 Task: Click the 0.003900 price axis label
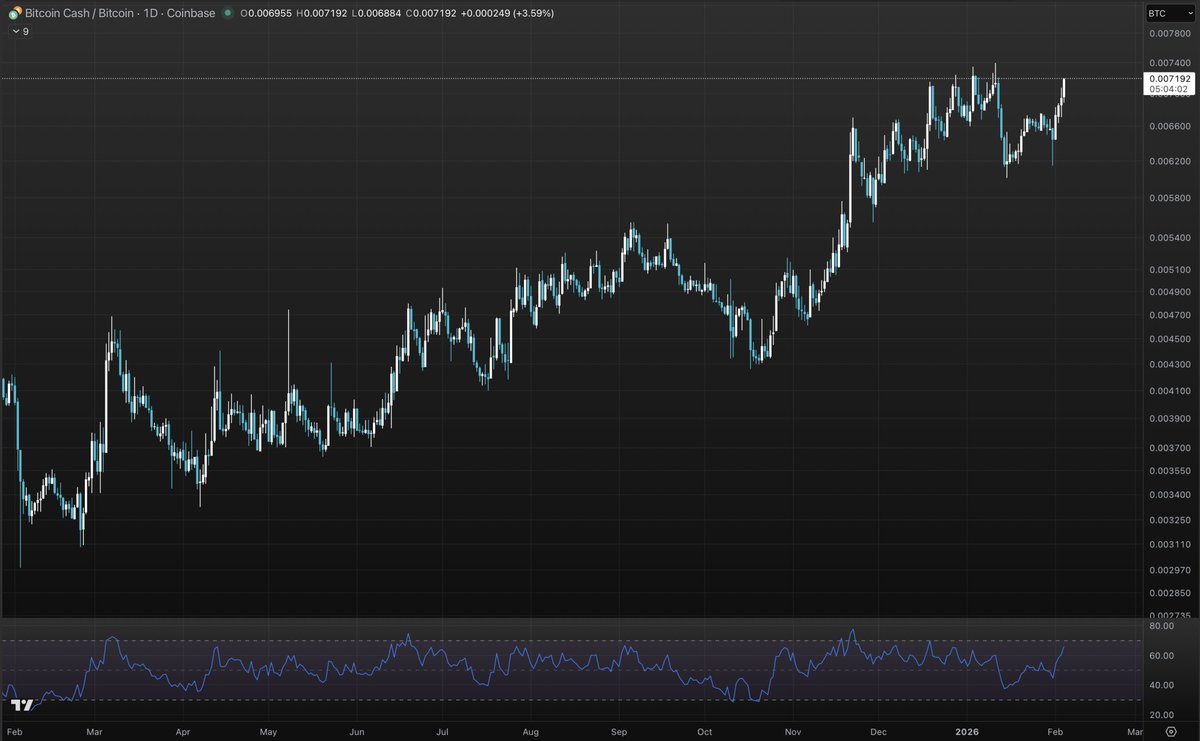point(1169,418)
